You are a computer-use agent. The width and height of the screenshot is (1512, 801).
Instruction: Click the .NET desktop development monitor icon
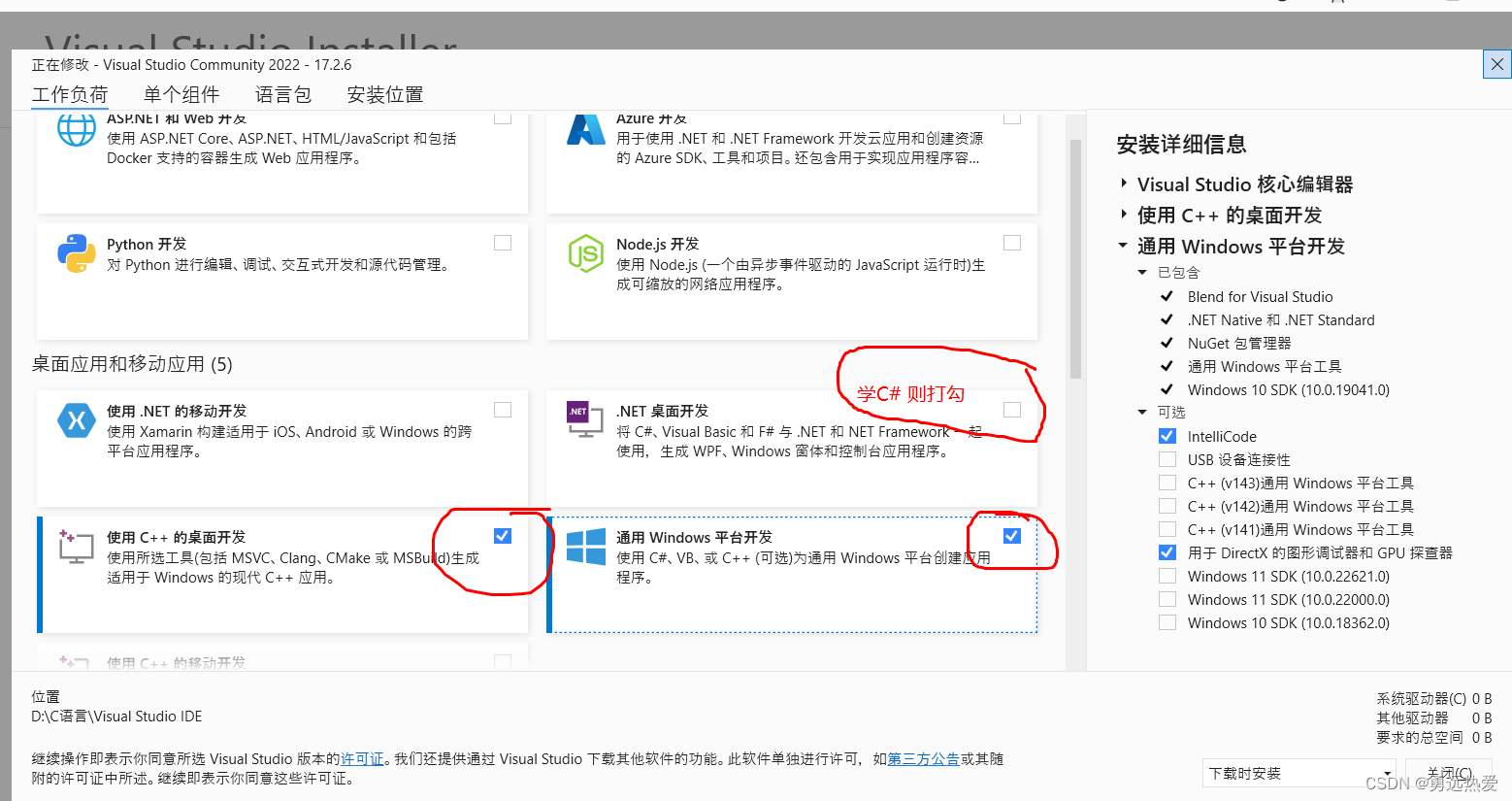coord(585,419)
